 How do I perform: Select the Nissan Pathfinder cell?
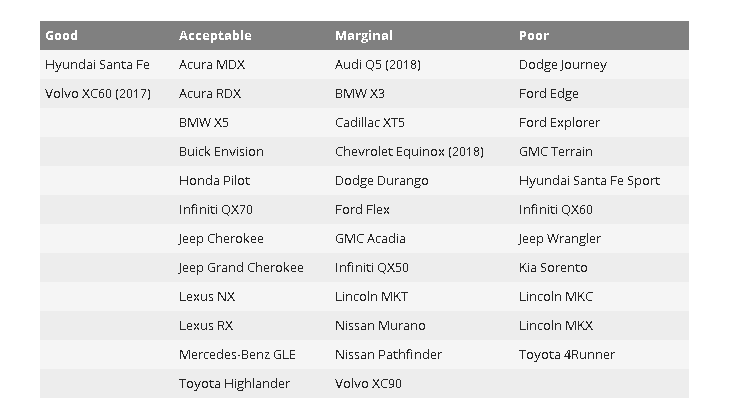[x=388, y=355]
